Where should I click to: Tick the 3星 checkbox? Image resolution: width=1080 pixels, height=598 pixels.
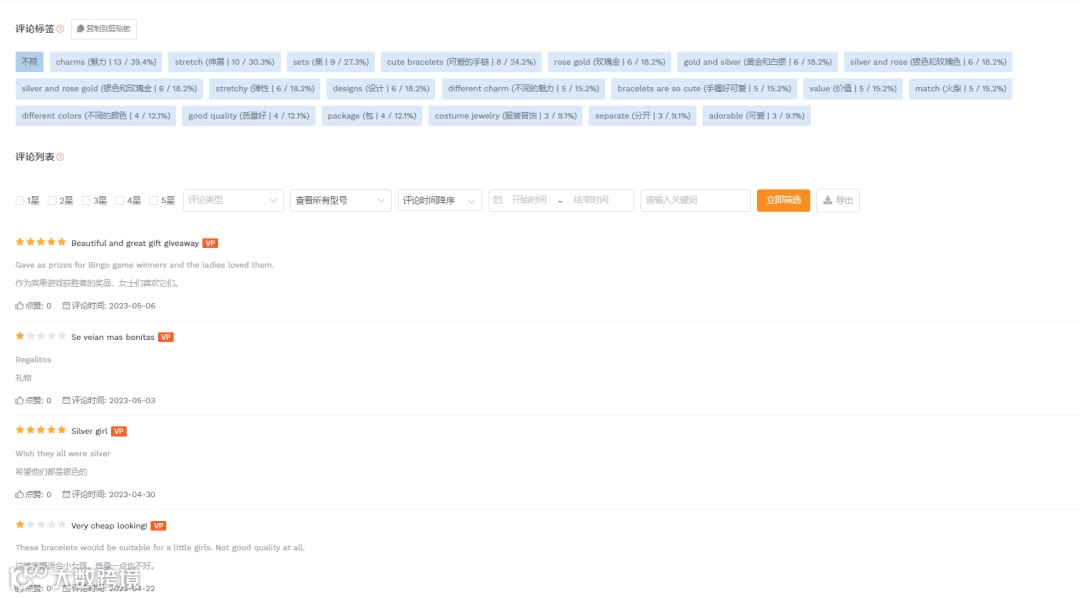click(x=86, y=200)
